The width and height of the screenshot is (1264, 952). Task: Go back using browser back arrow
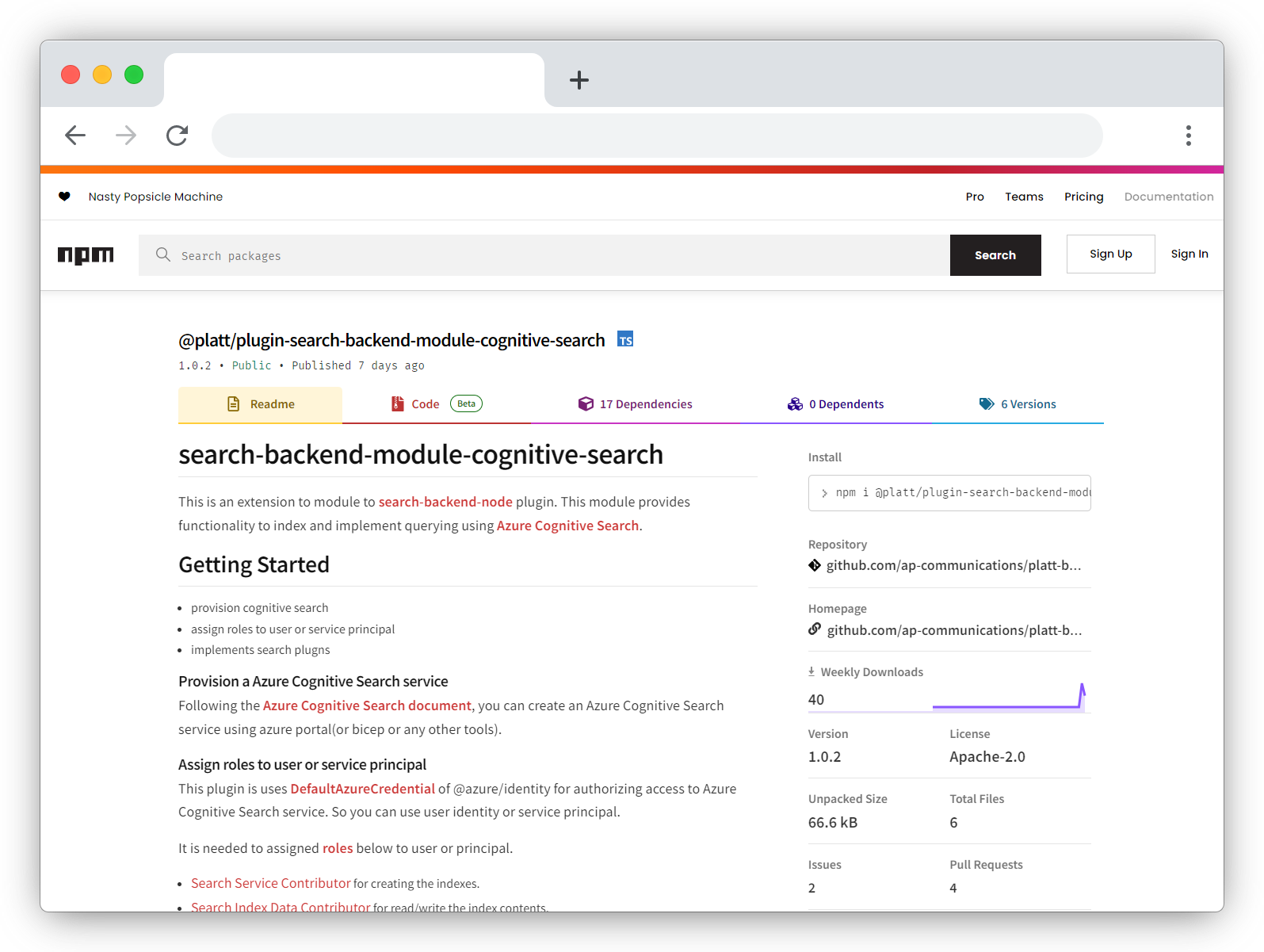[x=75, y=136]
